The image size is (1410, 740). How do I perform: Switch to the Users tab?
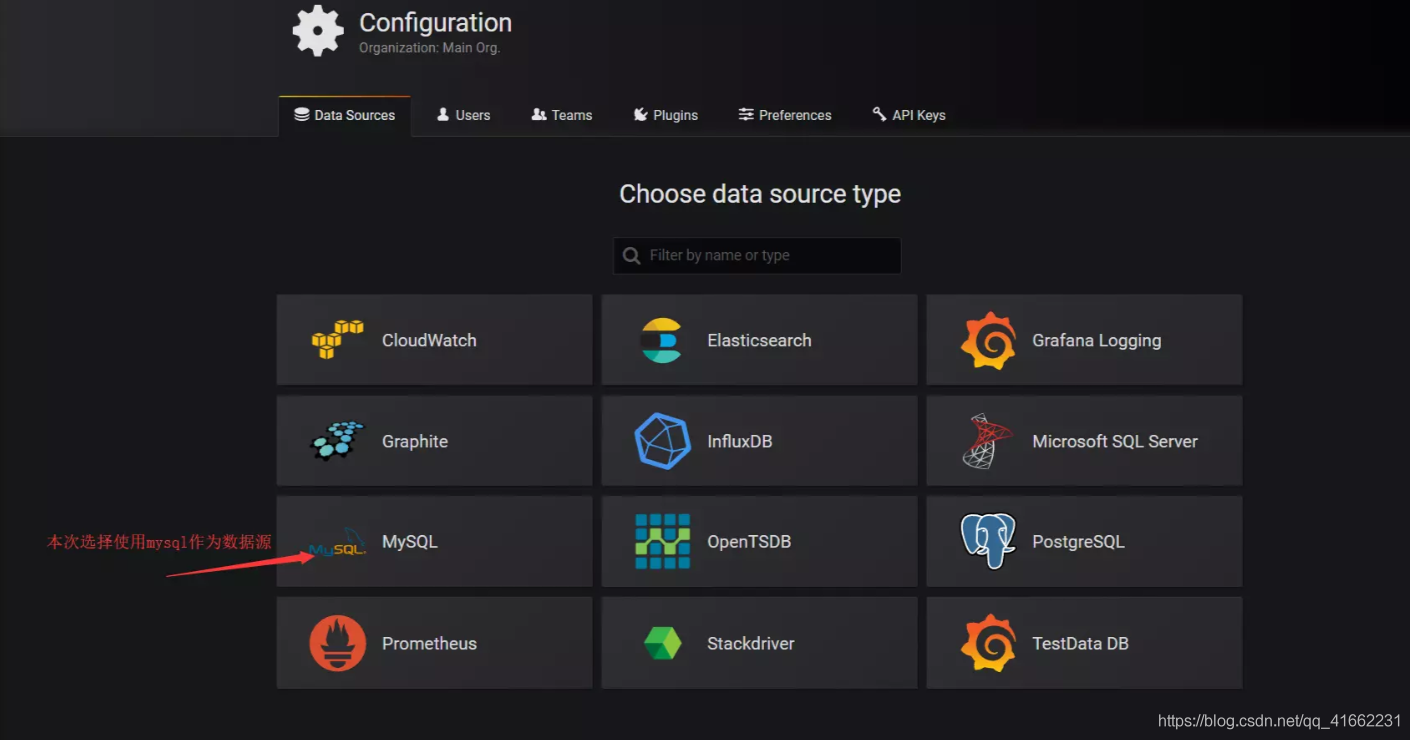click(463, 116)
